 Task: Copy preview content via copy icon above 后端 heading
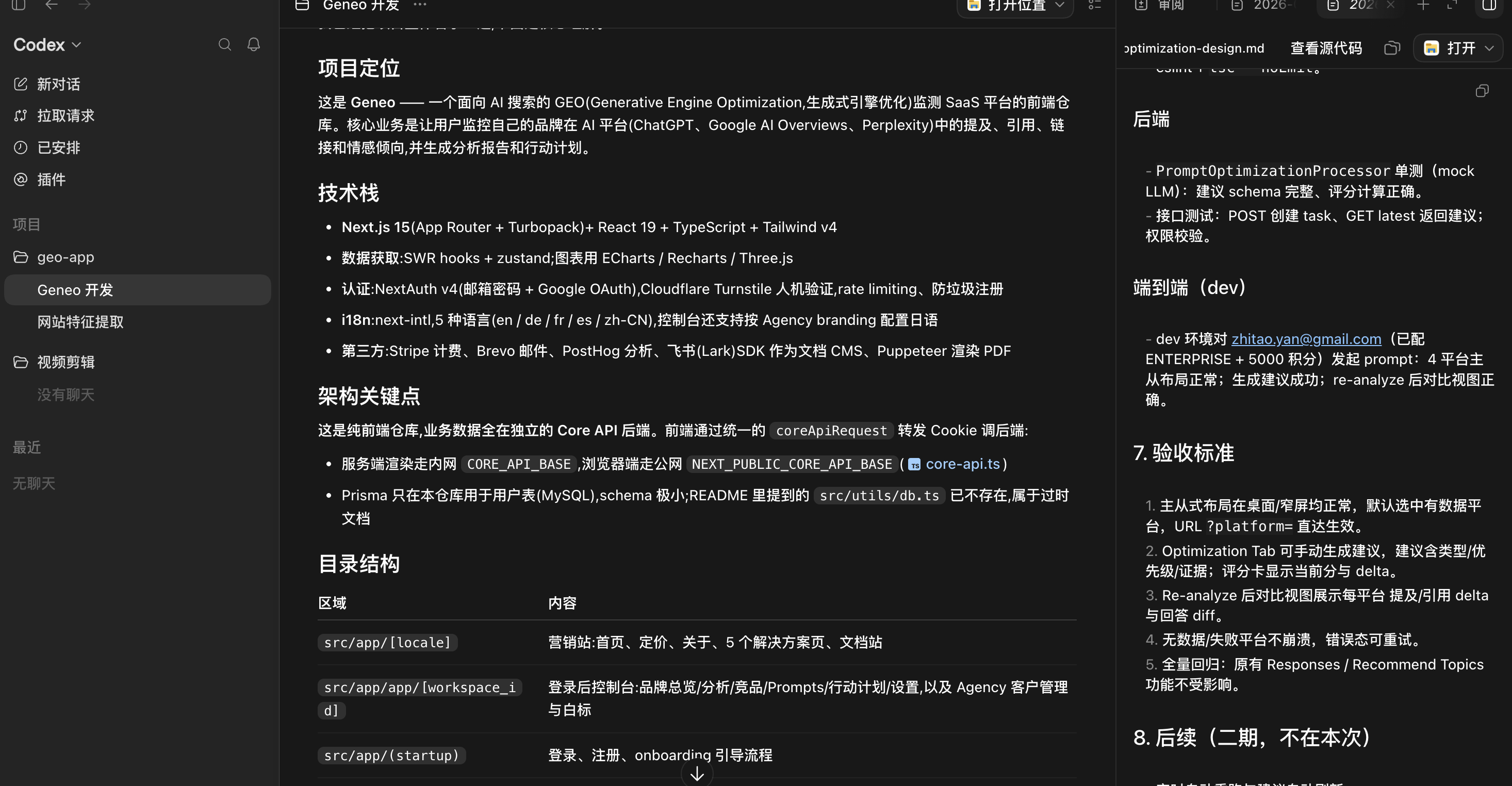[1482, 91]
